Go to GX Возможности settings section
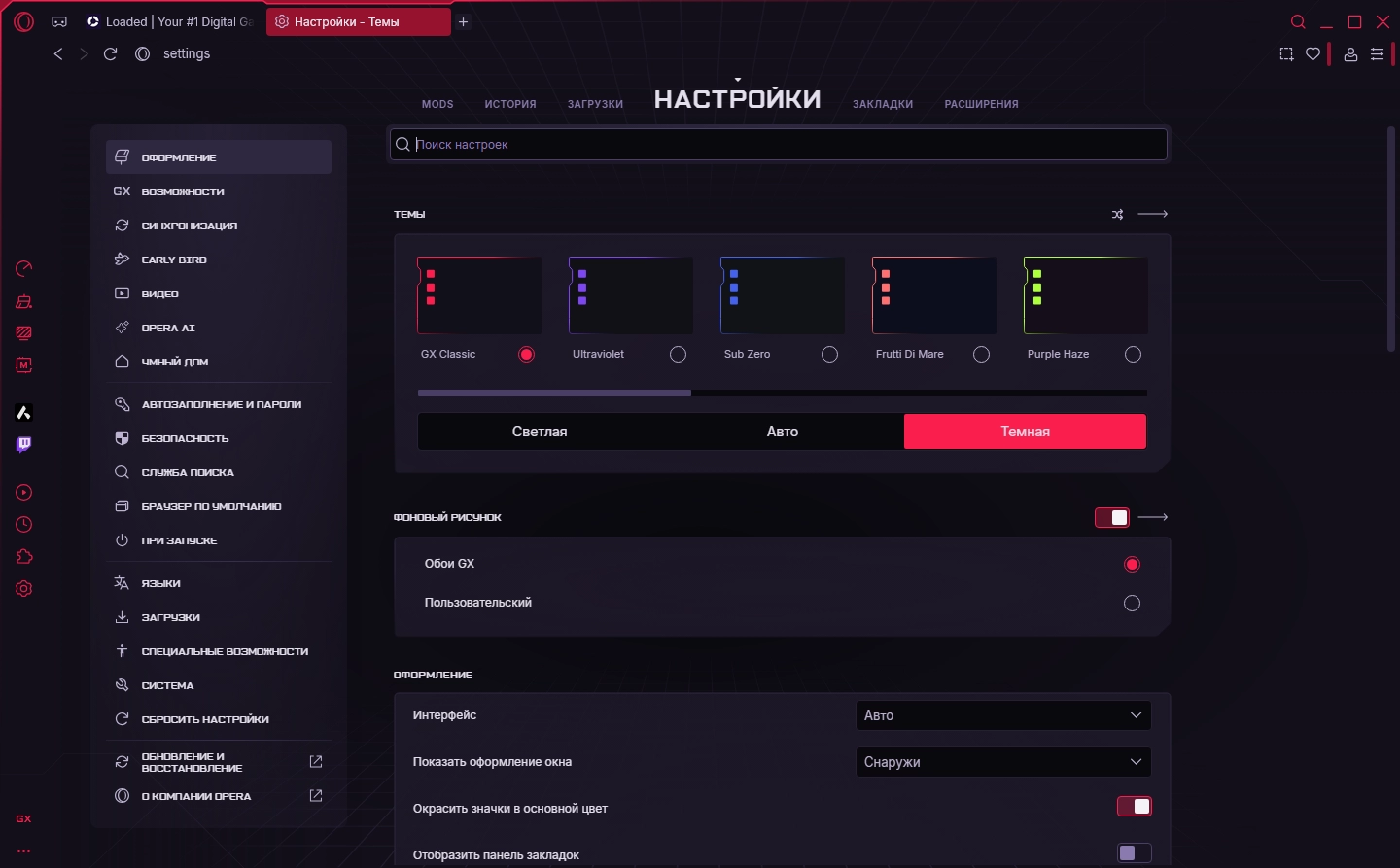The image size is (1400, 868). click(219, 191)
